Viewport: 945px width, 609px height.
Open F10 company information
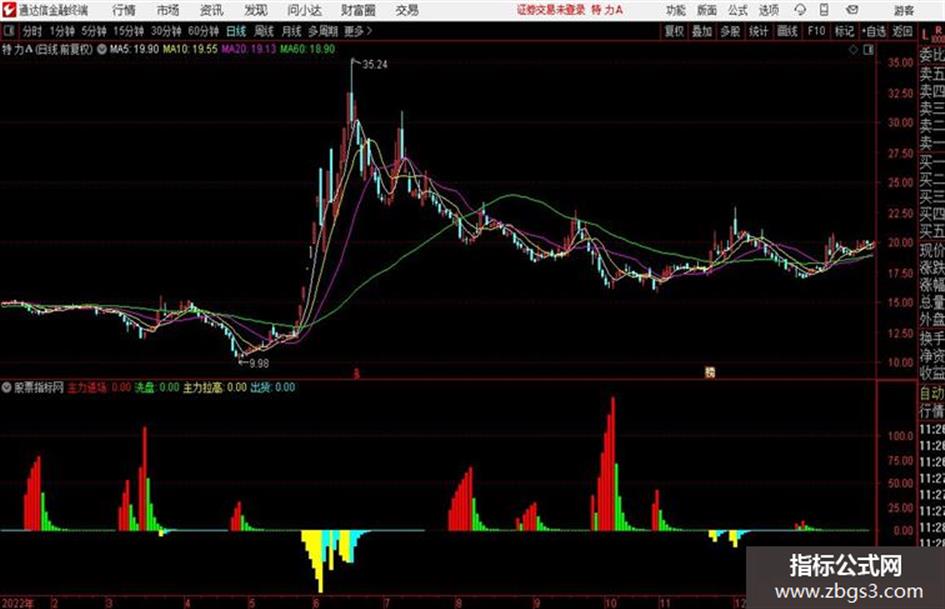(817, 31)
